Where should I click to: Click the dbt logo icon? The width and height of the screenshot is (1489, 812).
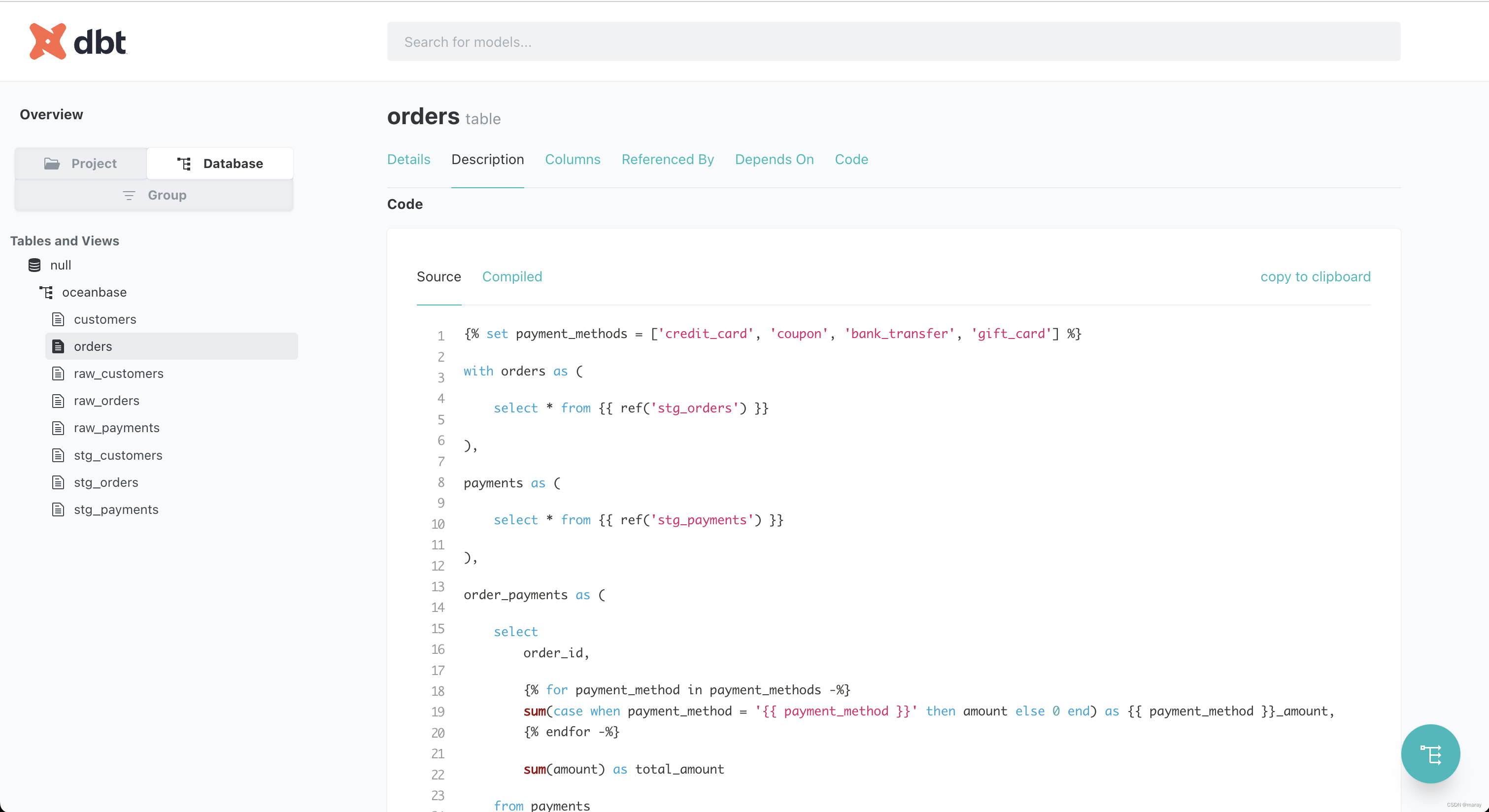pos(47,41)
